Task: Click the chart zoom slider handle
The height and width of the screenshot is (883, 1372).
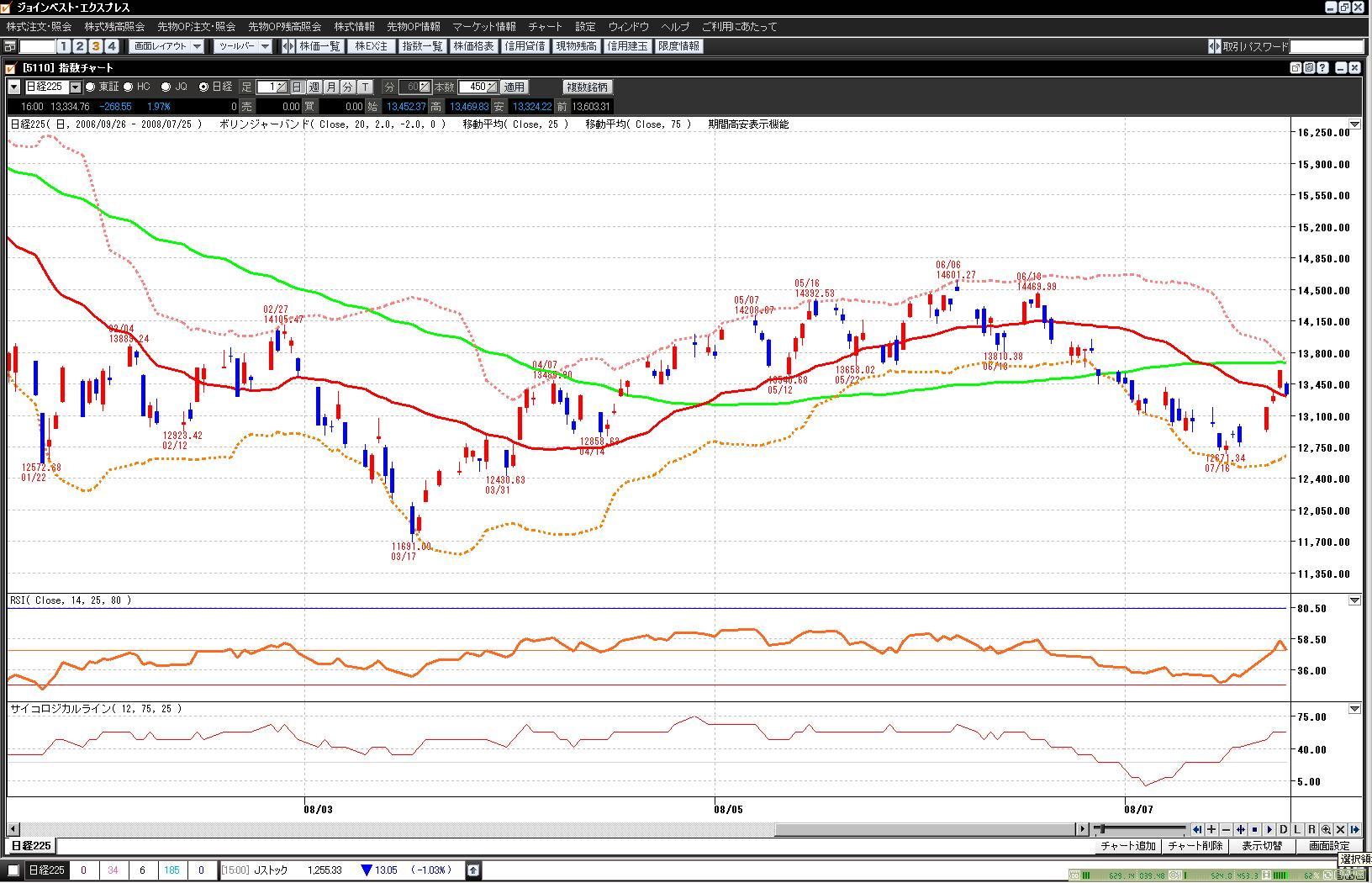Action: tap(1102, 829)
